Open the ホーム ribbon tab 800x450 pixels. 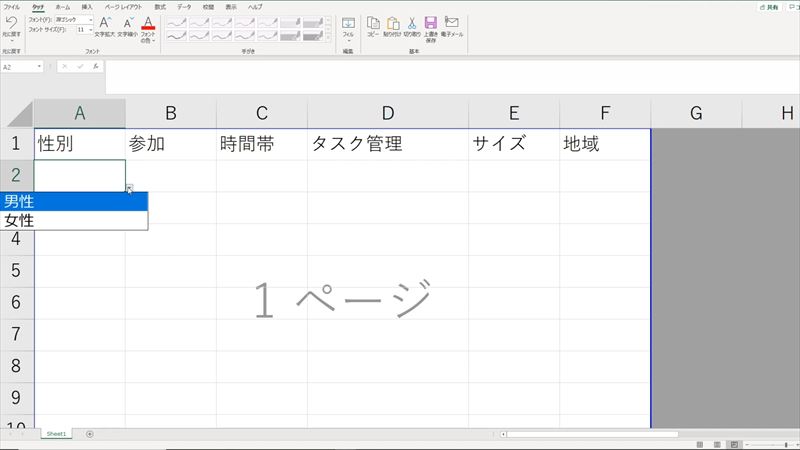pyautogui.click(x=61, y=6)
